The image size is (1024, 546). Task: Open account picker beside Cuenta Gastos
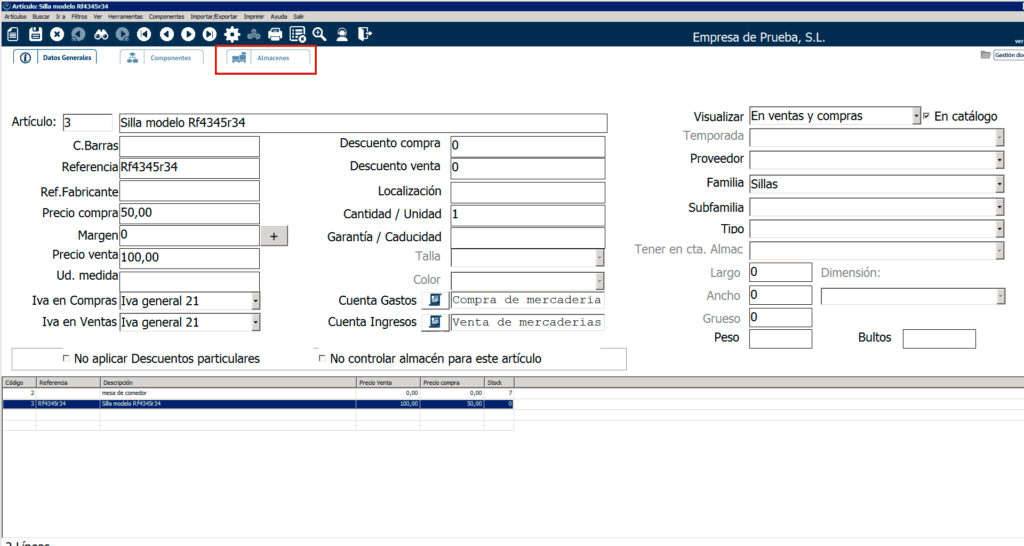pyautogui.click(x=435, y=300)
